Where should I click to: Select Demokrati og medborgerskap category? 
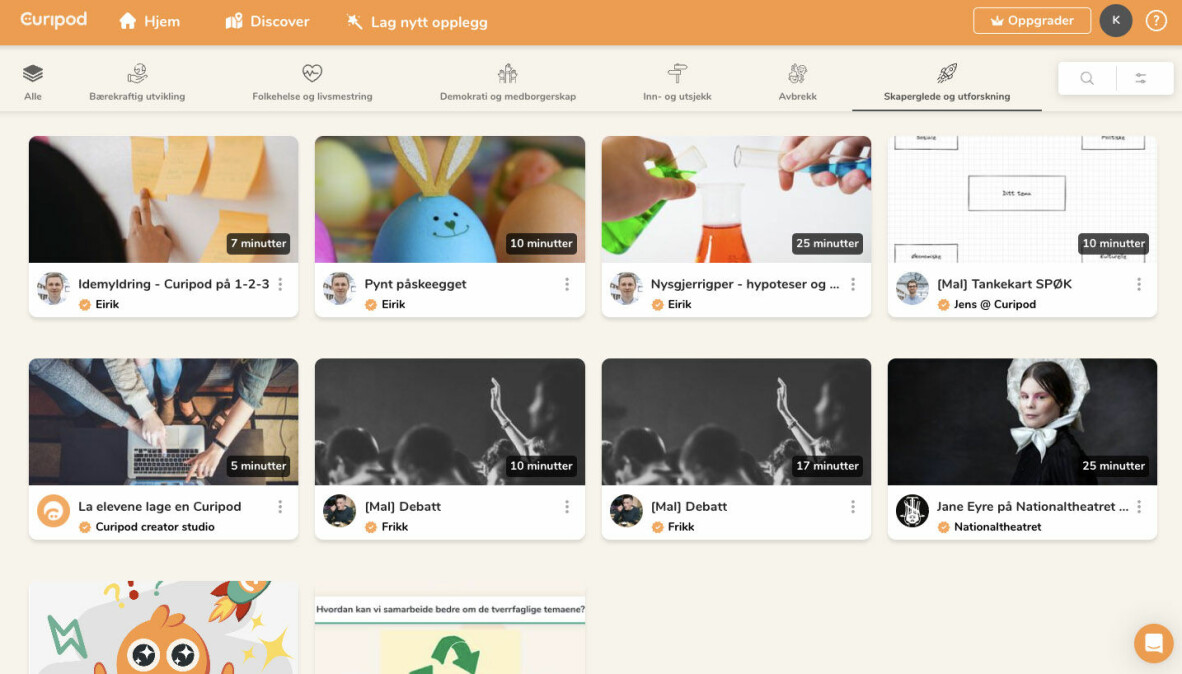508,82
